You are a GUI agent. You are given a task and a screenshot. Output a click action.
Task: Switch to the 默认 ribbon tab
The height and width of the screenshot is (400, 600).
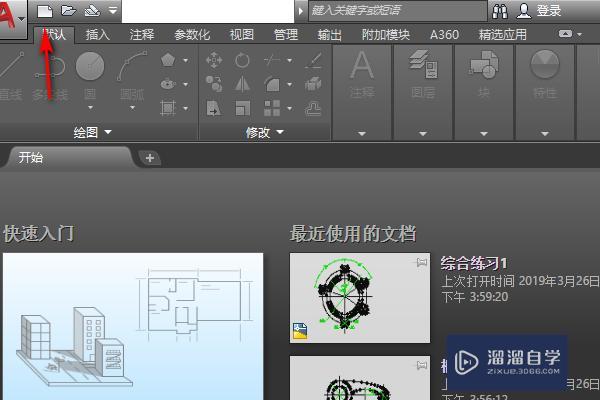[x=54, y=35]
